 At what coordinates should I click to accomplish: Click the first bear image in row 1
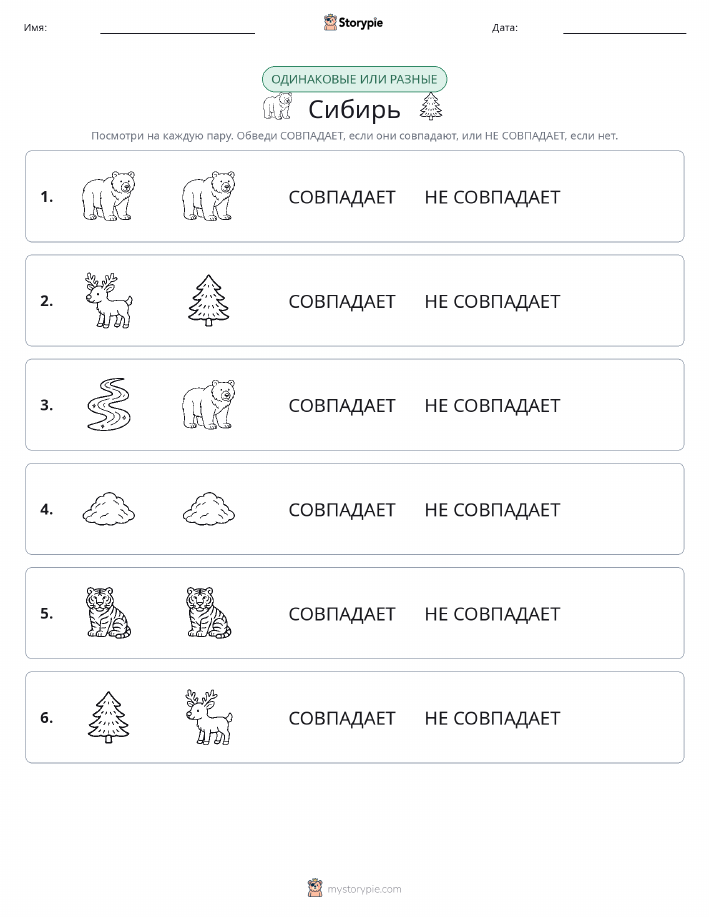(108, 196)
